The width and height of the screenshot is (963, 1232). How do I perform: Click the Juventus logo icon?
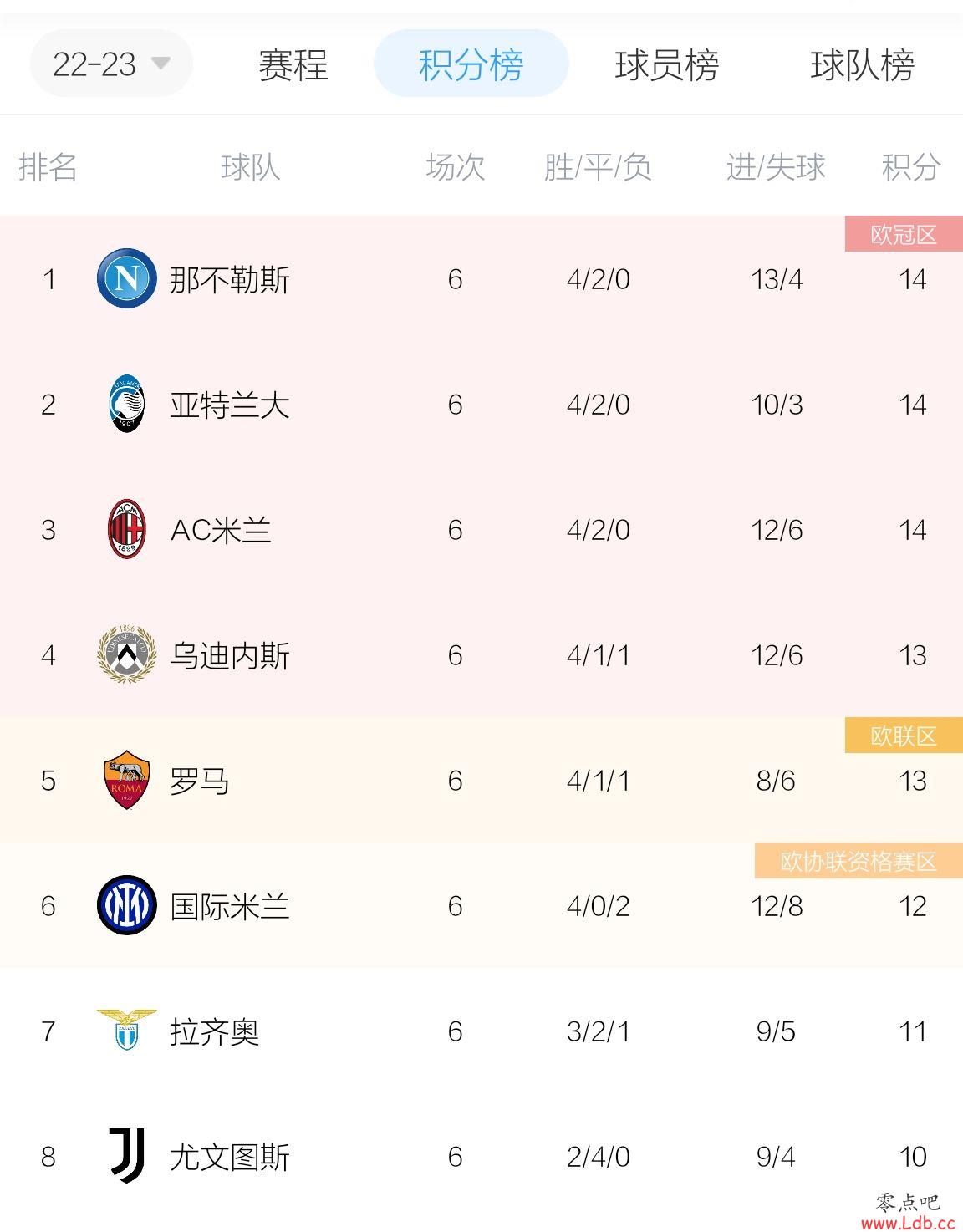click(x=127, y=1156)
